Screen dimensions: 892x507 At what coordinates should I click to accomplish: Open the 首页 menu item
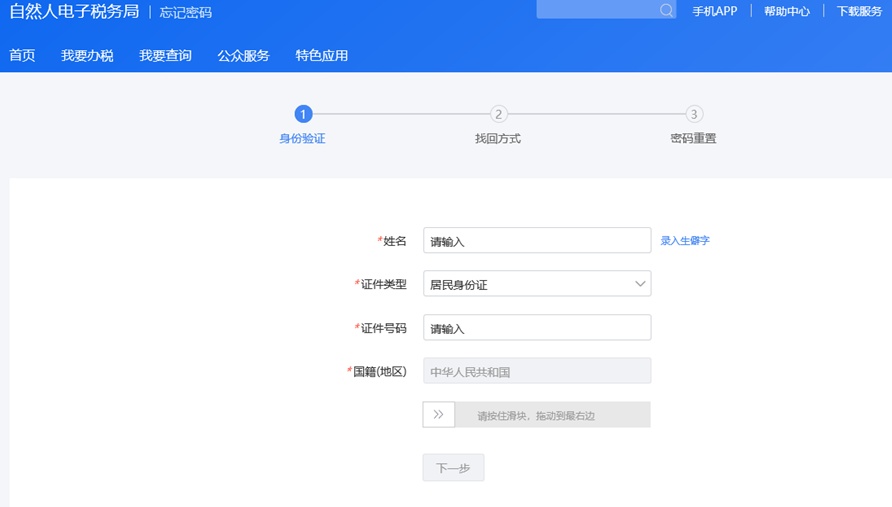tap(22, 56)
